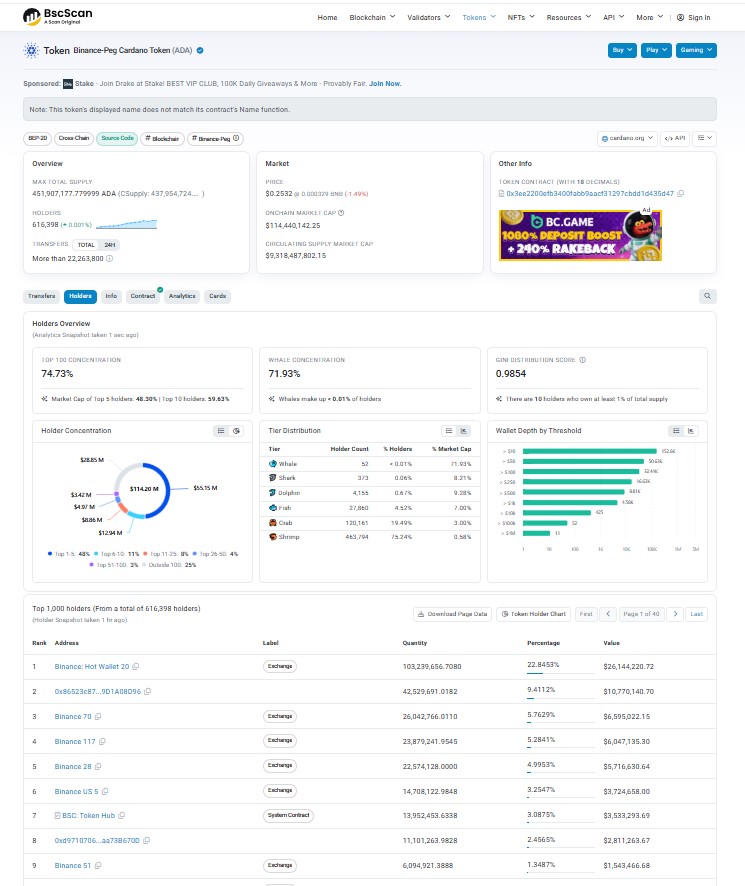The width and height of the screenshot is (745, 886).
Task: Open the Cards tab
Action: (x=218, y=296)
